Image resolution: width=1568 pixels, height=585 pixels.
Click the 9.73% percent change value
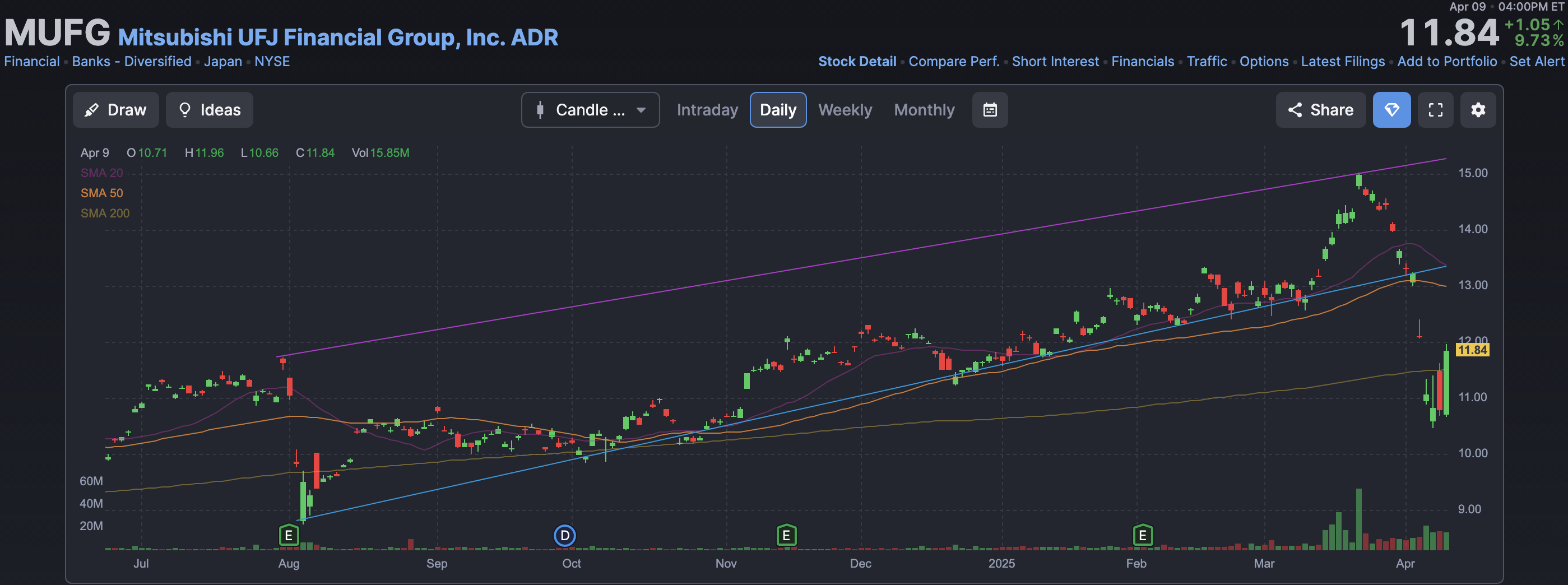(1539, 40)
